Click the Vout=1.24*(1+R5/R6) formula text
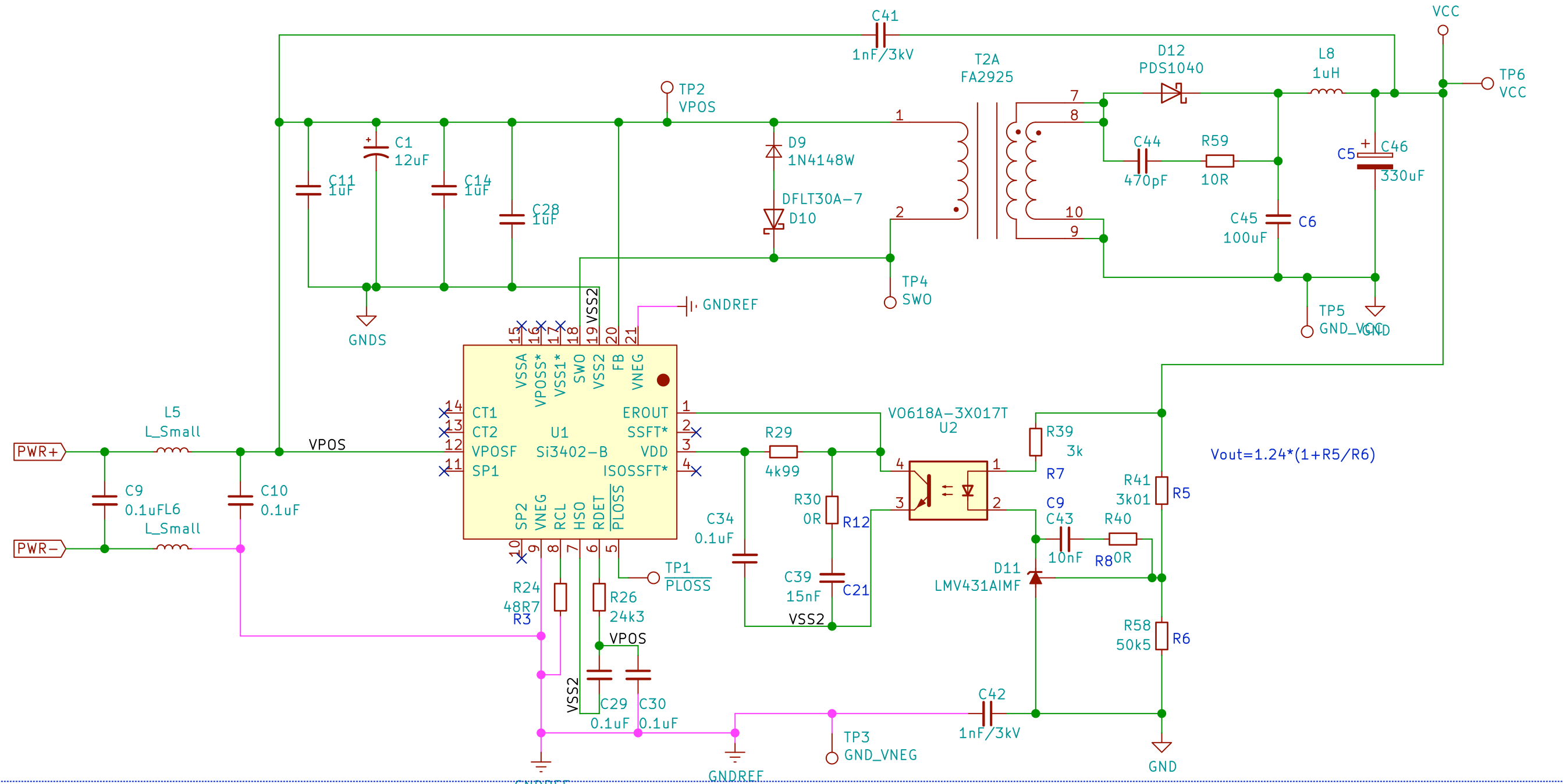 pos(1293,454)
